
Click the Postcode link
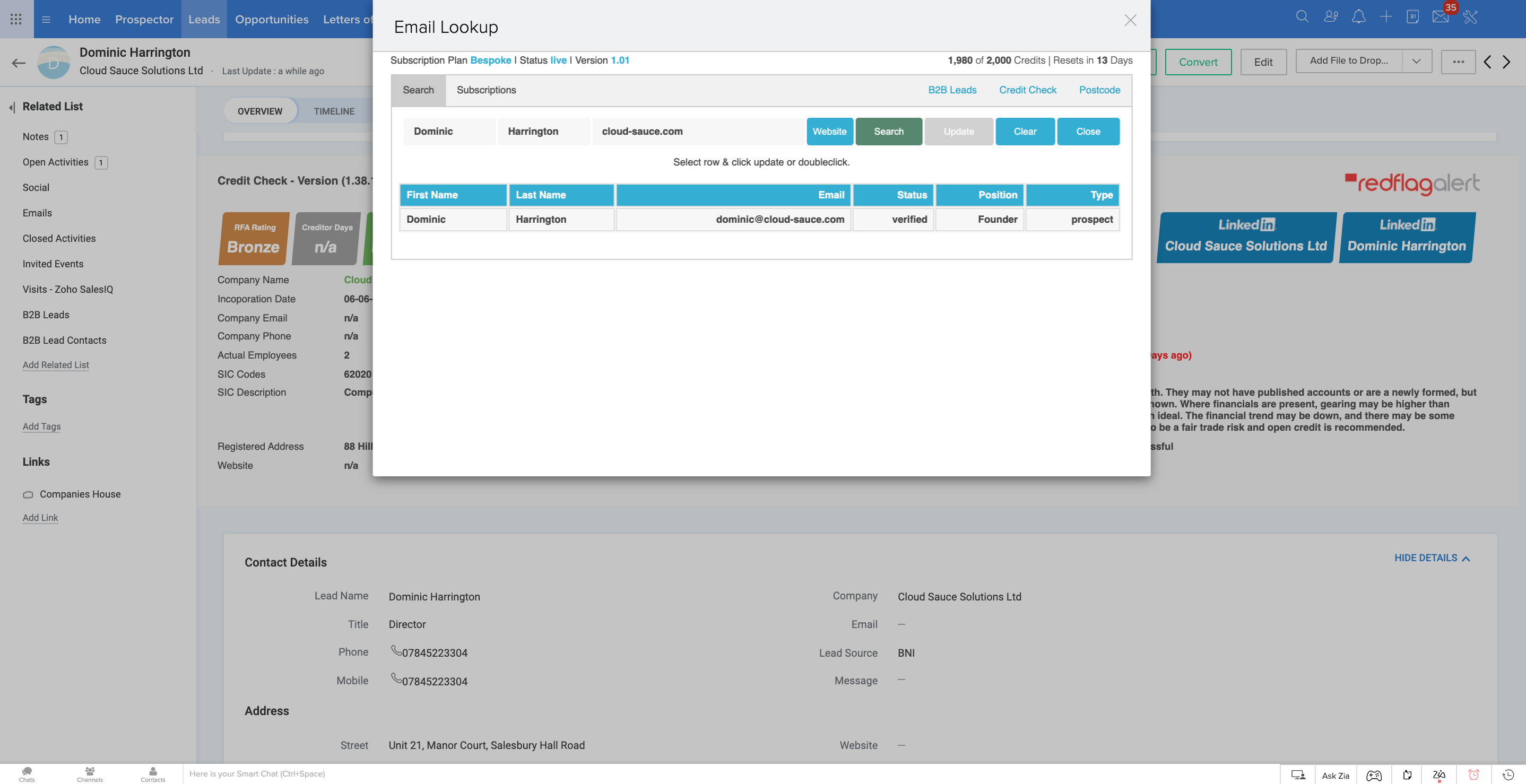[1099, 90]
